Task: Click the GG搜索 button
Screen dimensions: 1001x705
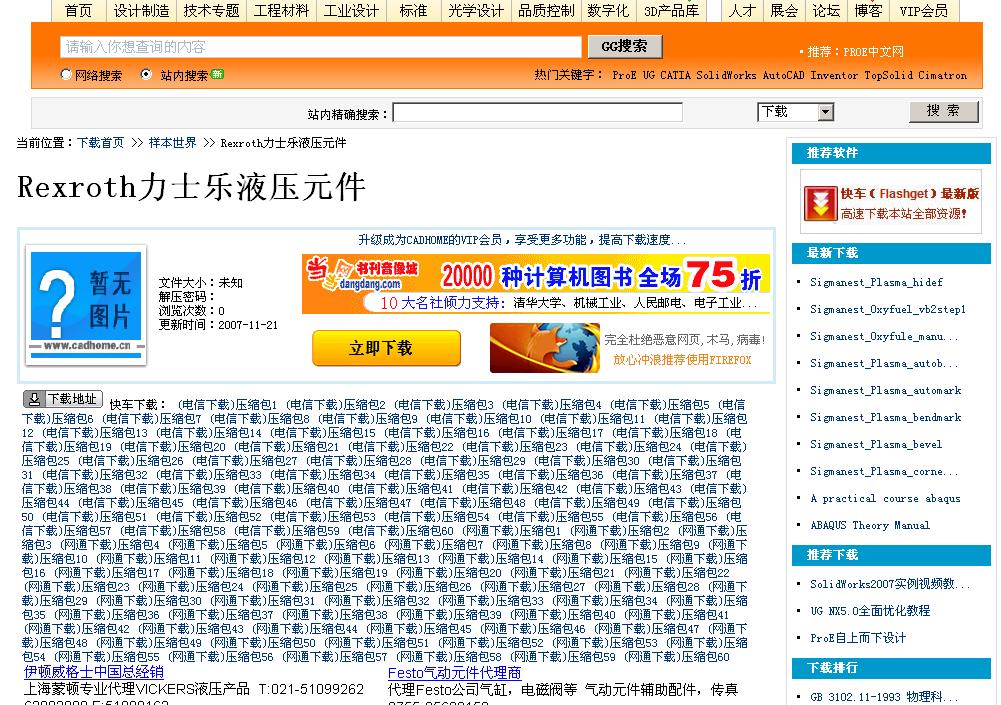Action: click(x=624, y=47)
